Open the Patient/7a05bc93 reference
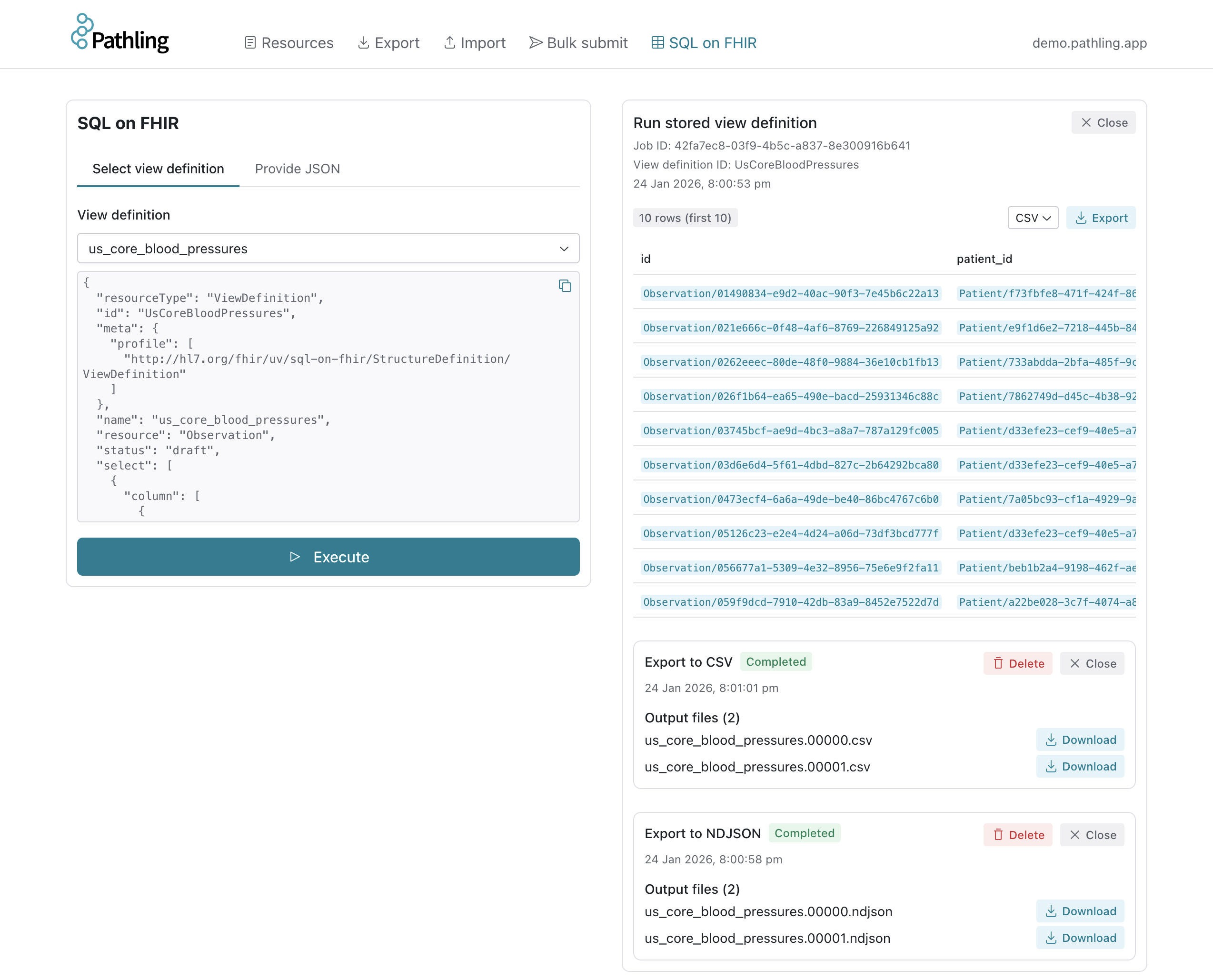 pyautogui.click(x=1046, y=499)
